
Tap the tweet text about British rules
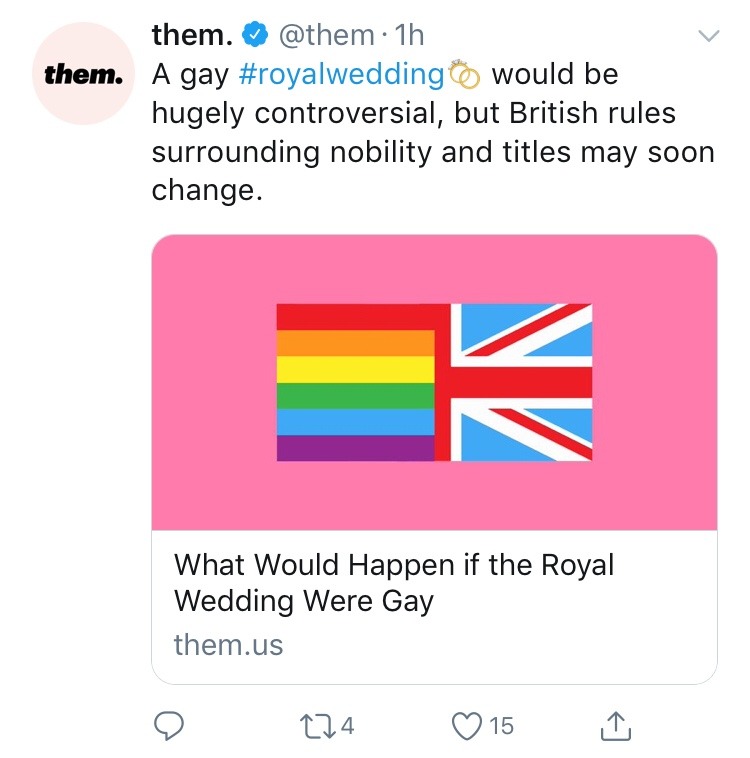click(432, 133)
